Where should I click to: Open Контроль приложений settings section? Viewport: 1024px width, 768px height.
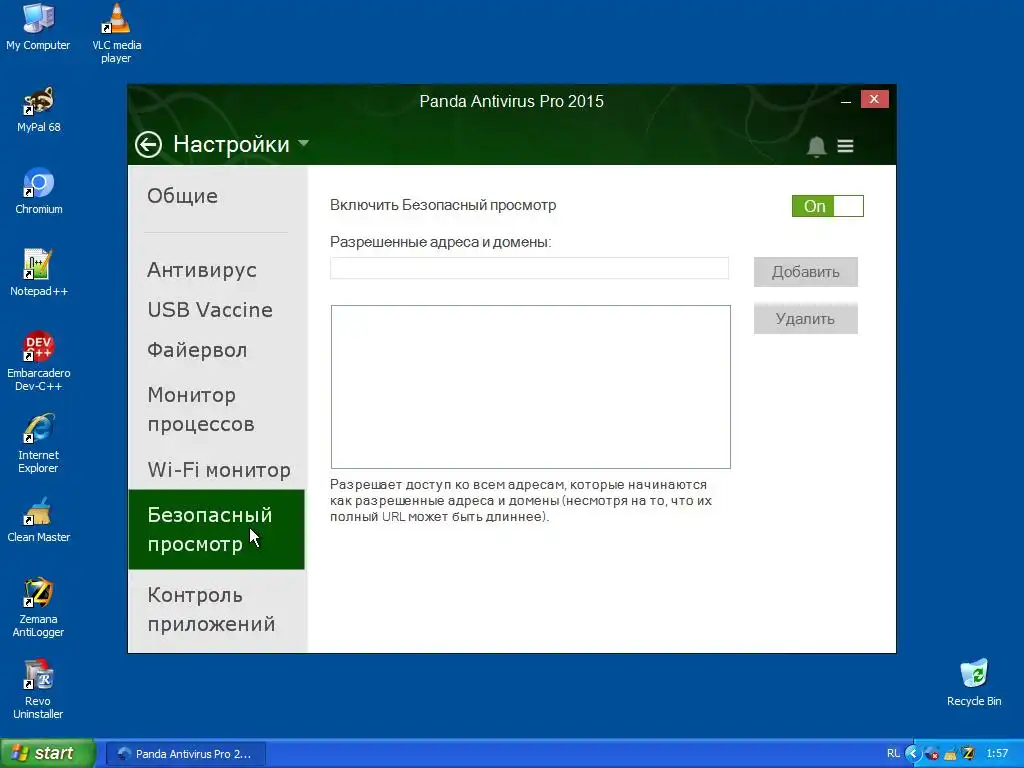coord(211,609)
